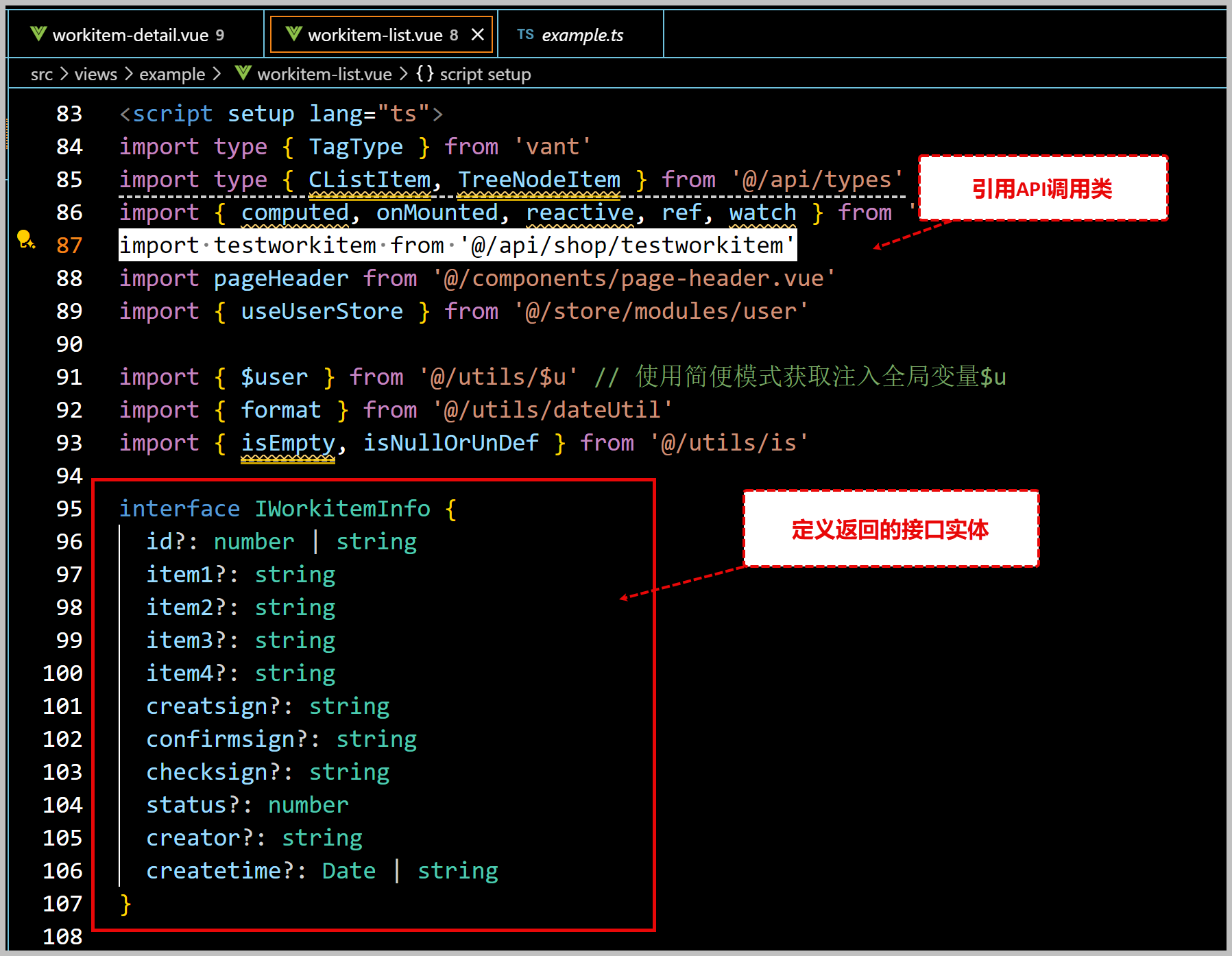Open the 'views' breadcrumb
This screenshot has height=956, width=1232.
pos(96,74)
